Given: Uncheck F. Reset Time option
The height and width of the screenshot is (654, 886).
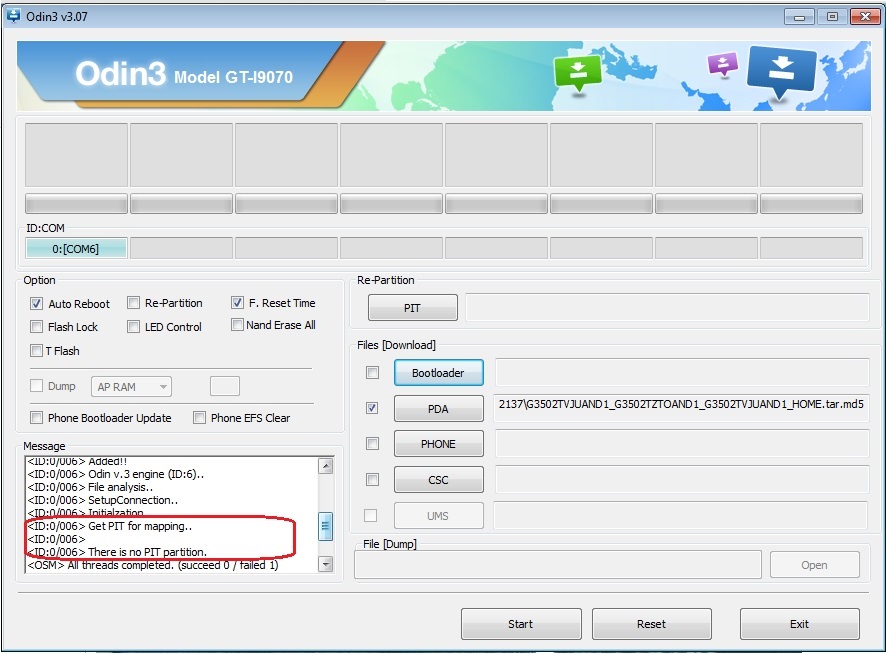Looking at the screenshot, I should (237, 303).
